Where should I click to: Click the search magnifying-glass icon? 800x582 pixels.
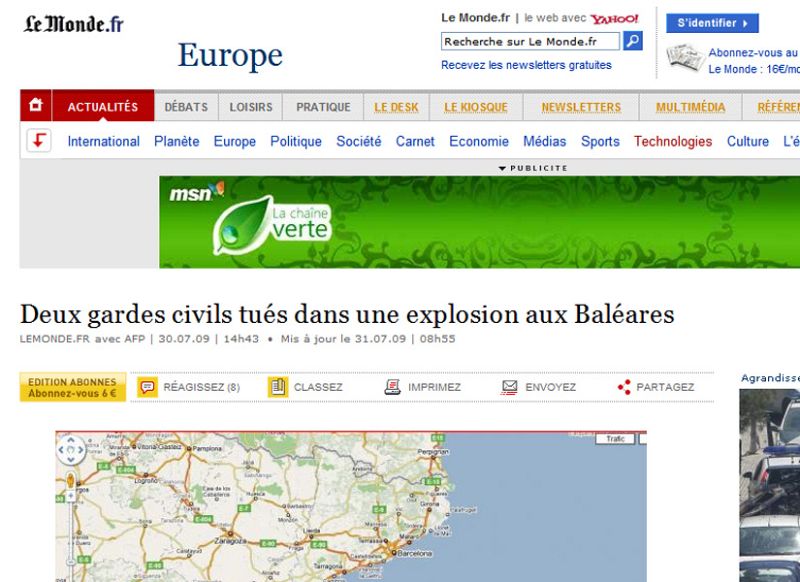(x=631, y=41)
